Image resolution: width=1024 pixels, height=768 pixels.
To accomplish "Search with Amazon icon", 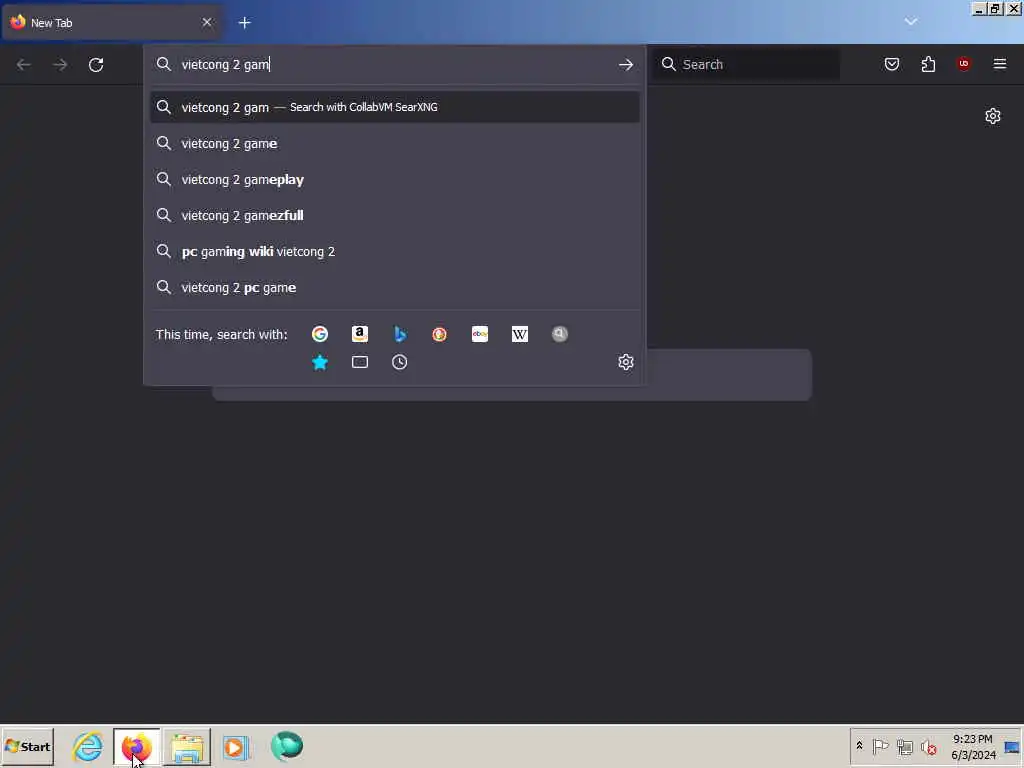I will 360,334.
